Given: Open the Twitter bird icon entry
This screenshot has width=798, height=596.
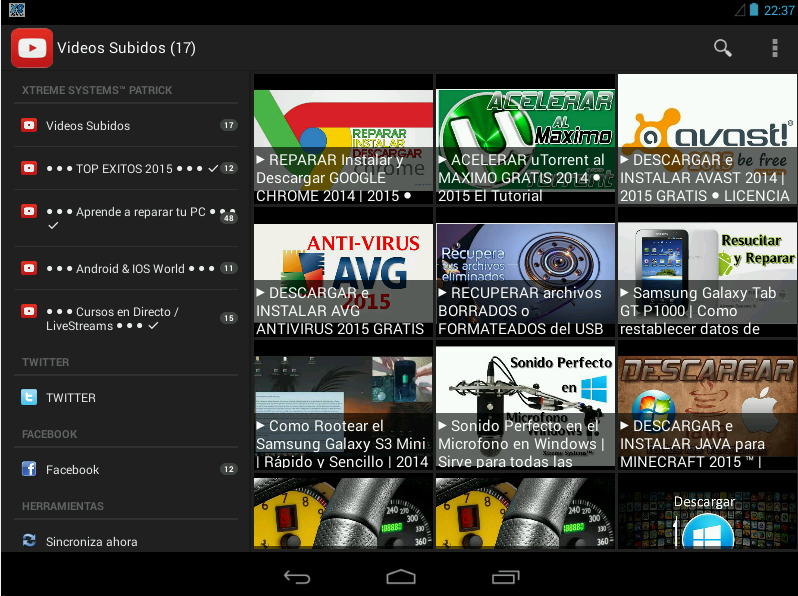Looking at the screenshot, I should tap(29, 397).
